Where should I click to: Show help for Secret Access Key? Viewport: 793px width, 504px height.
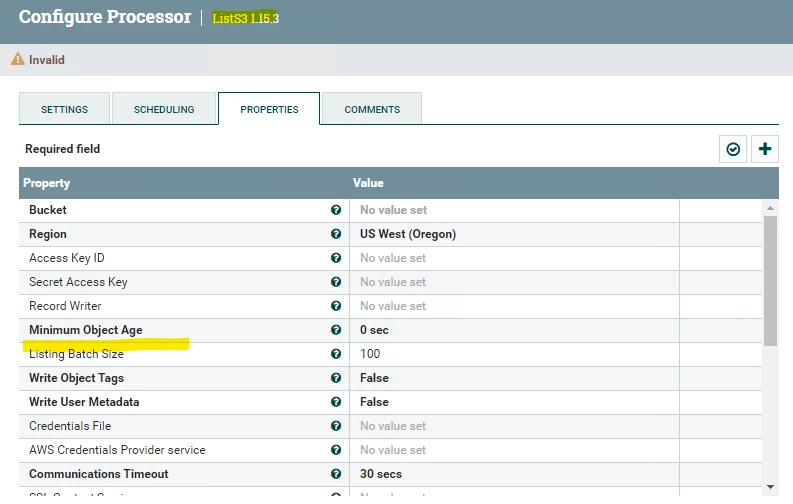pyautogui.click(x=336, y=282)
